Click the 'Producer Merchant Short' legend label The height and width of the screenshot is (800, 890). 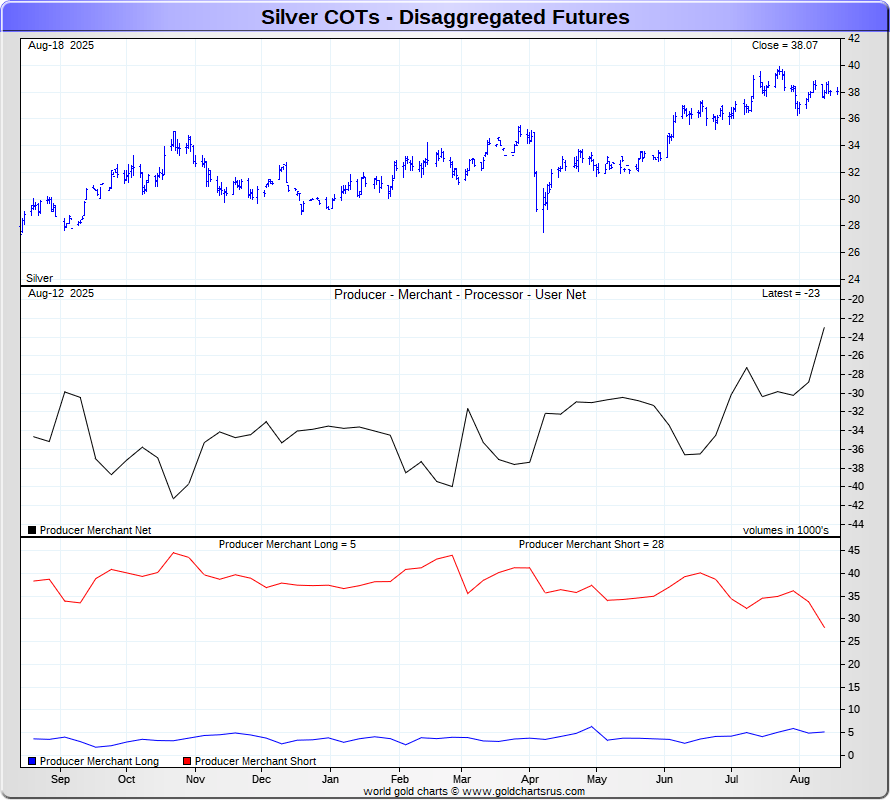click(x=255, y=761)
